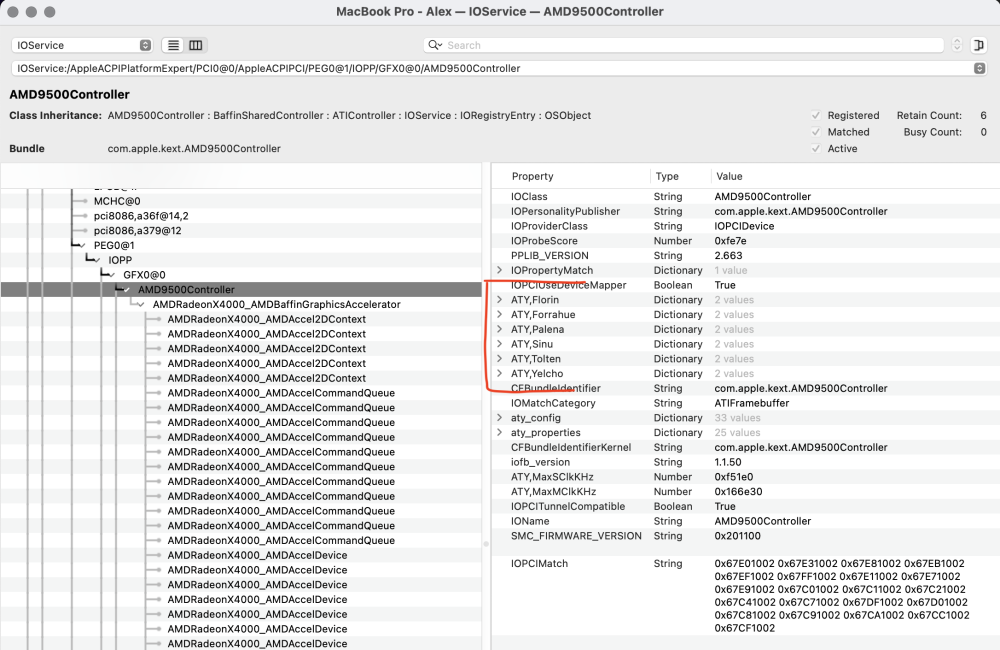Select the iofb_version property row
The height and width of the screenshot is (650, 1000).
(x=746, y=462)
